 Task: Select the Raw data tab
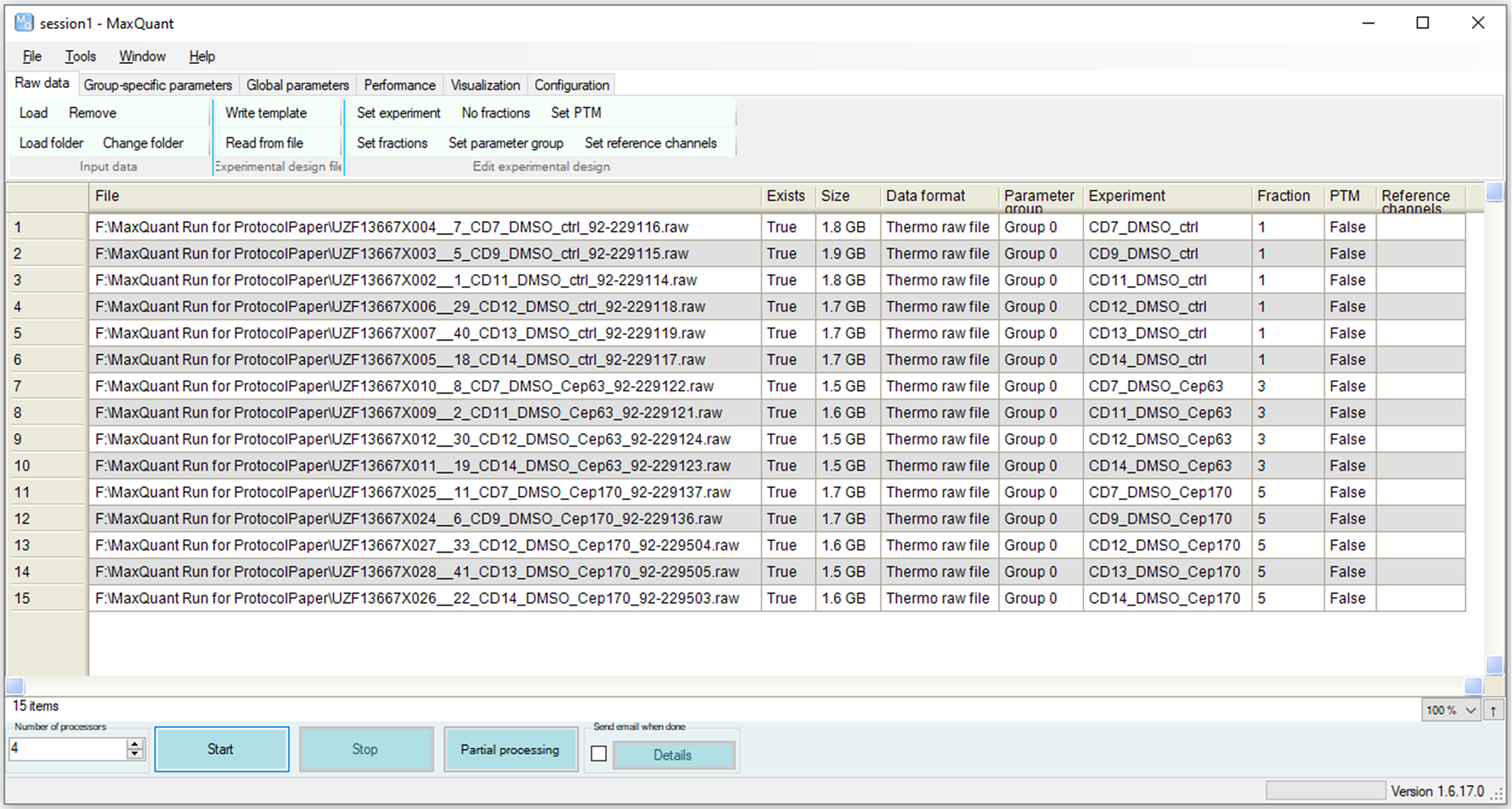(42, 83)
